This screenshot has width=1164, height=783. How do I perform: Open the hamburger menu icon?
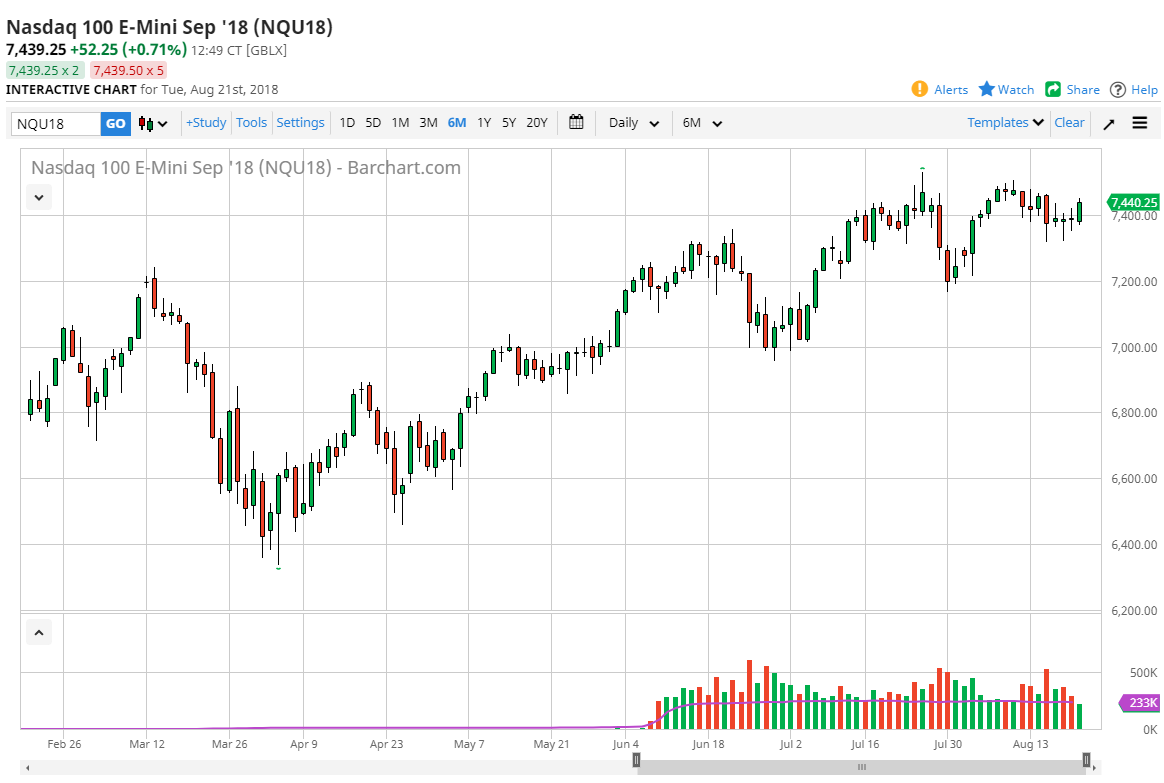pos(1140,123)
